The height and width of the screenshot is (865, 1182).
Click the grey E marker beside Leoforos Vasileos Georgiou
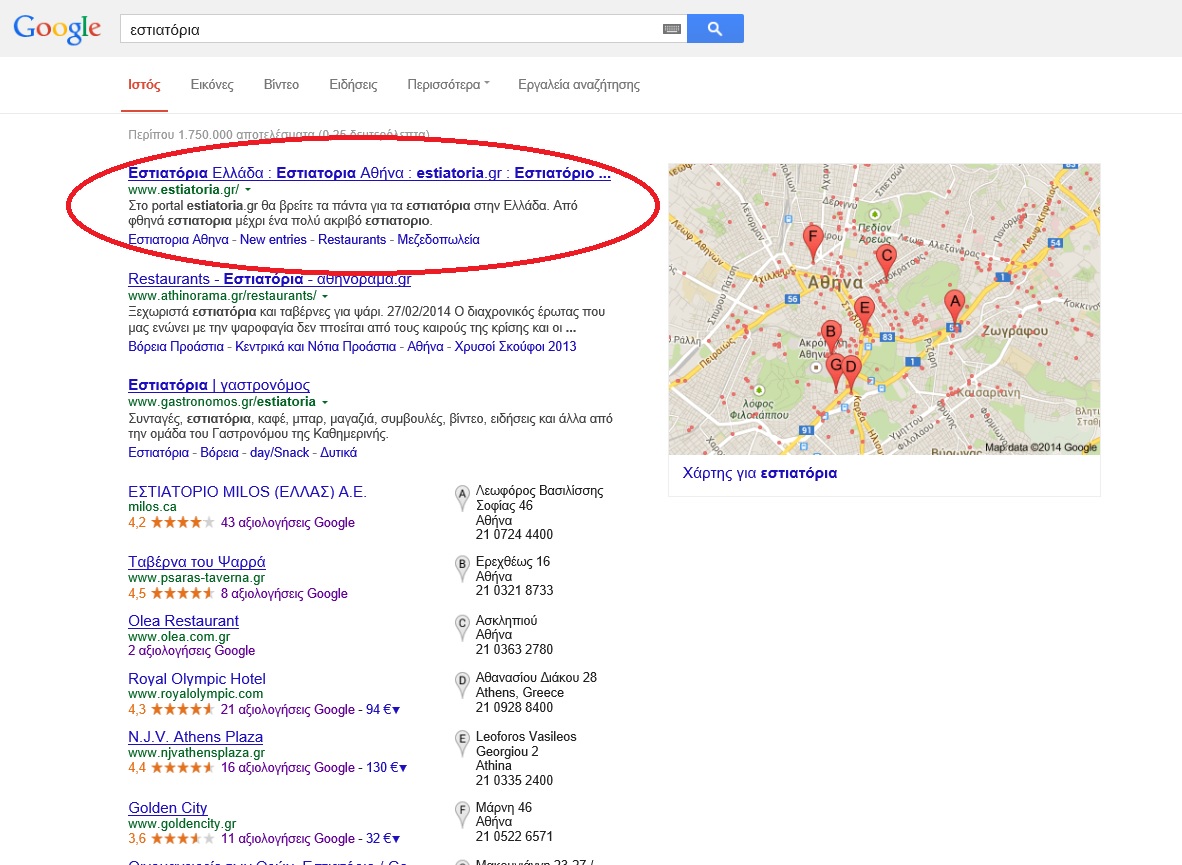point(462,744)
